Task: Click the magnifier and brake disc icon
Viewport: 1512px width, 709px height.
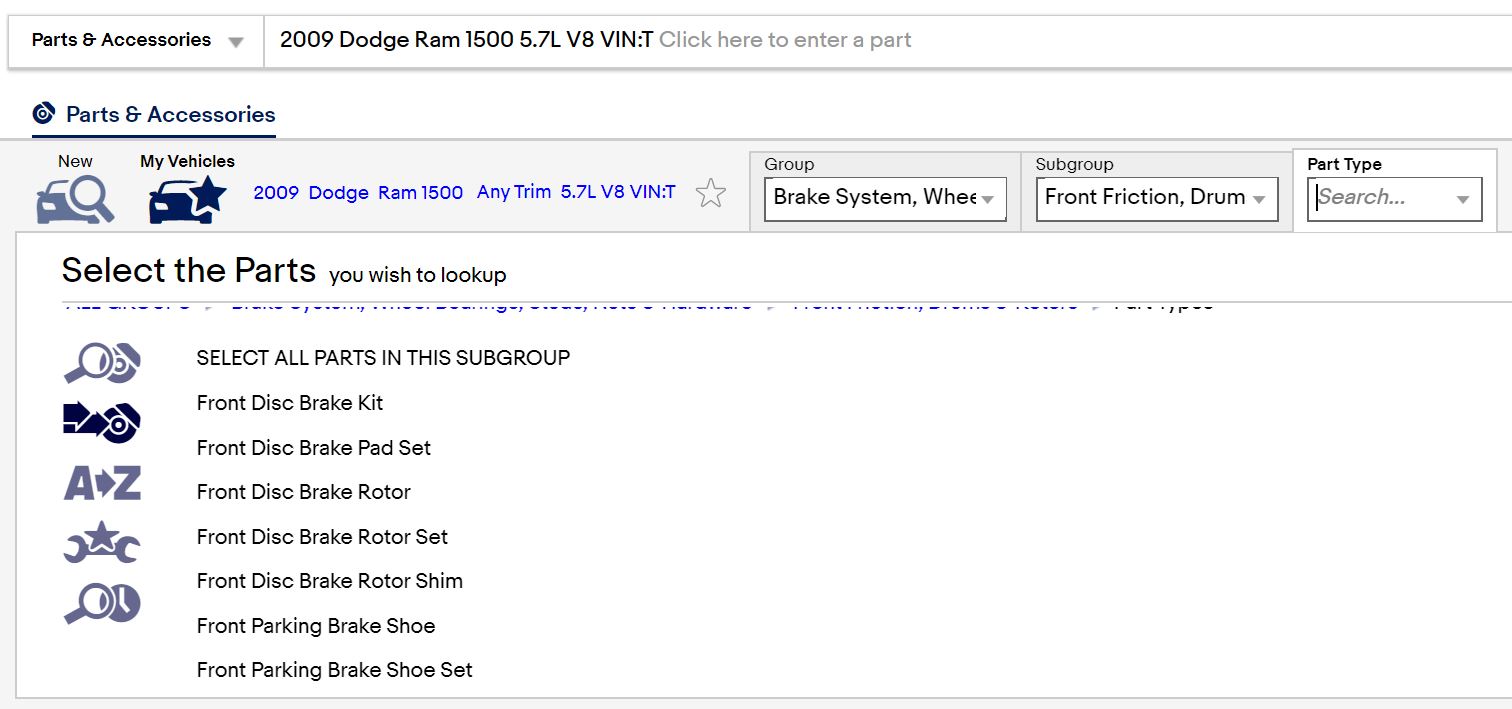Action: tap(102, 363)
